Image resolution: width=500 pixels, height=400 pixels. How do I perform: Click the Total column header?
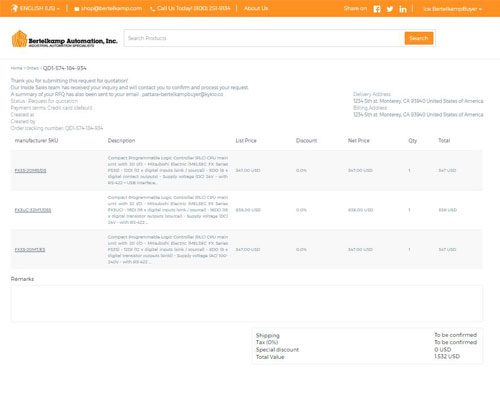(x=444, y=140)
